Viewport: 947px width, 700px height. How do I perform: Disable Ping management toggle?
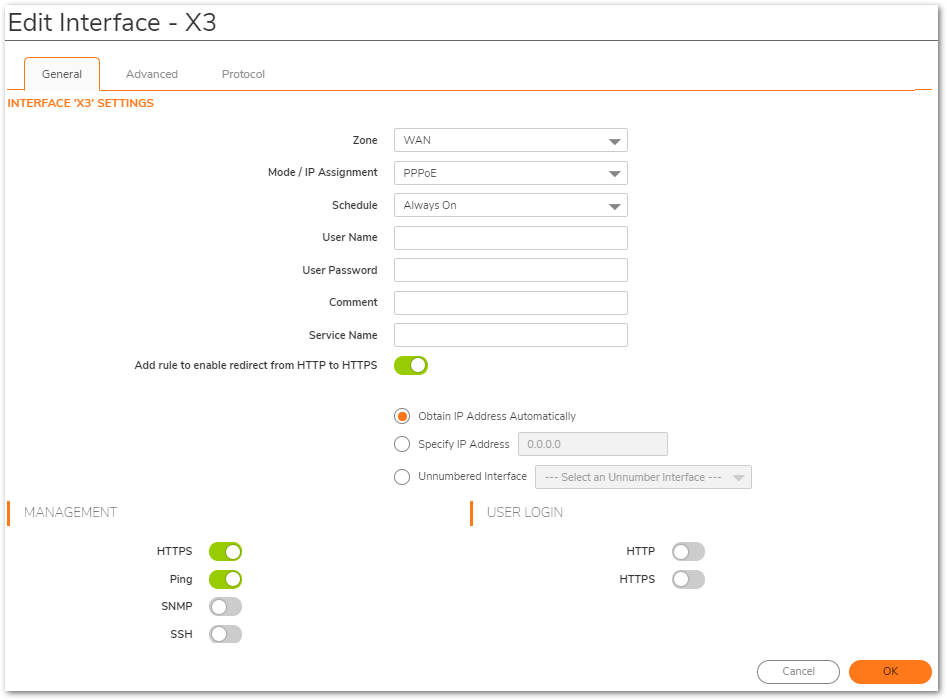point(225,580)
